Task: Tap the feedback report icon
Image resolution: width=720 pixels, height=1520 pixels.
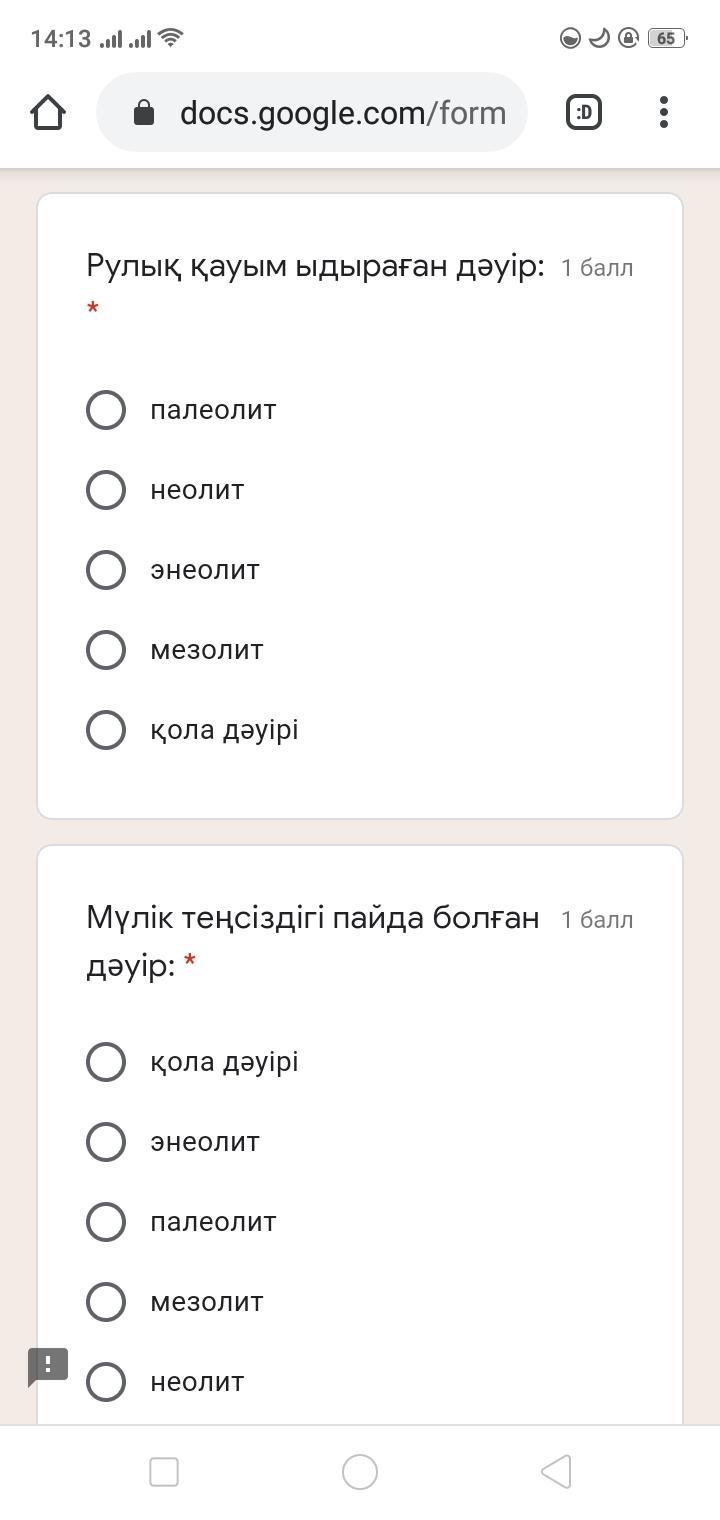Action: click(x=47, y=1367)
